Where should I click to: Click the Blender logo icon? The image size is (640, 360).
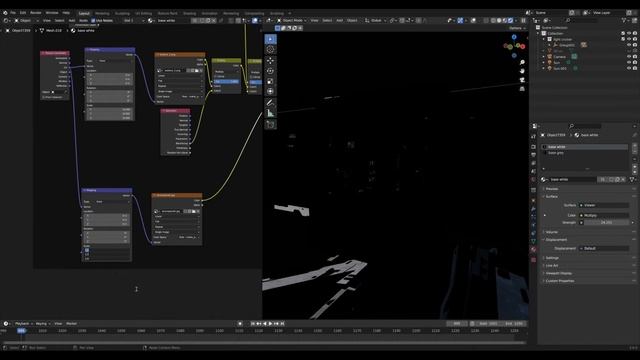[x=5, y=13]
